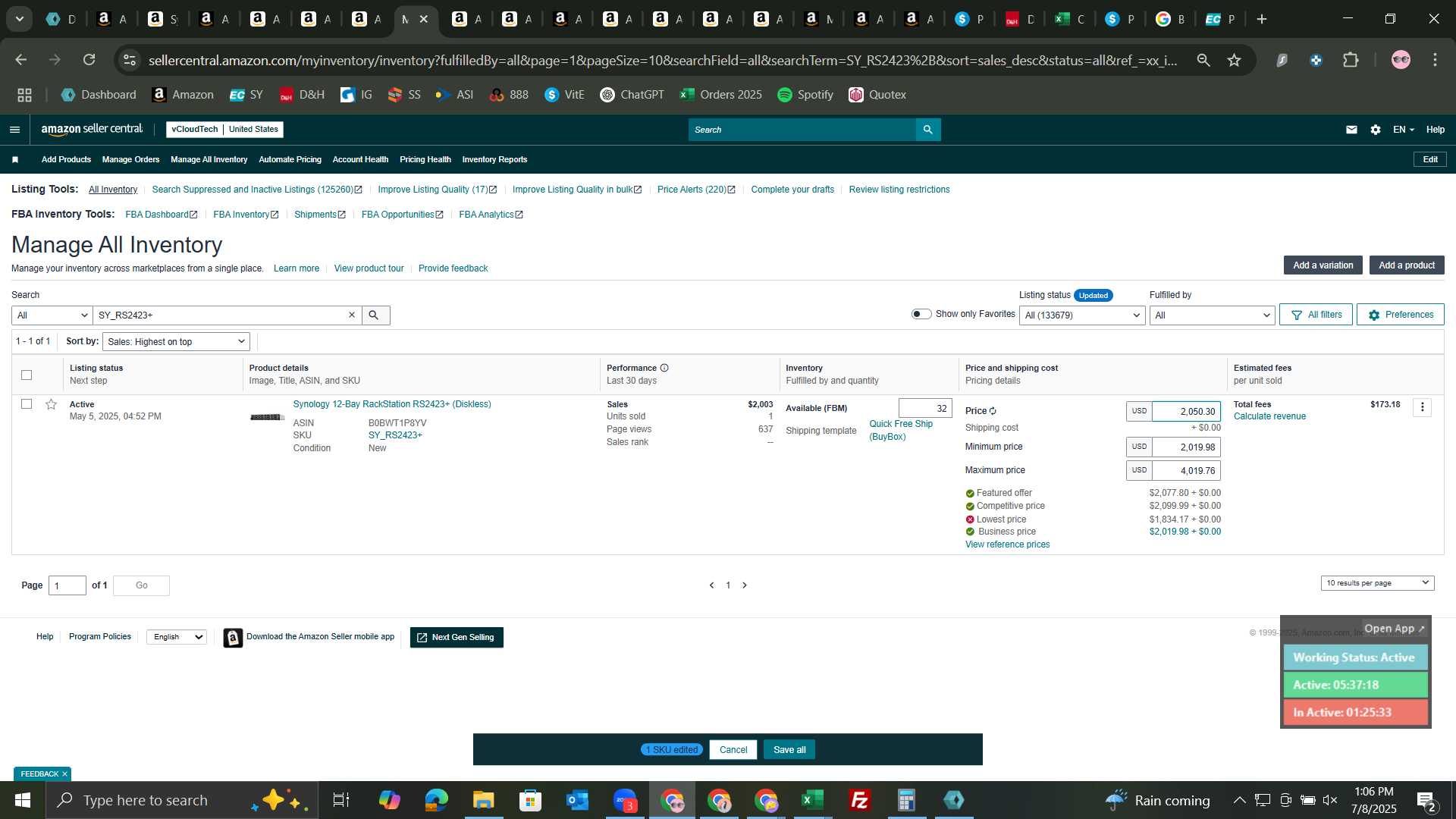The height and width of the screenshot is (819, 1456).
Task: Open Account Health menu item
Action: (360, 159)
